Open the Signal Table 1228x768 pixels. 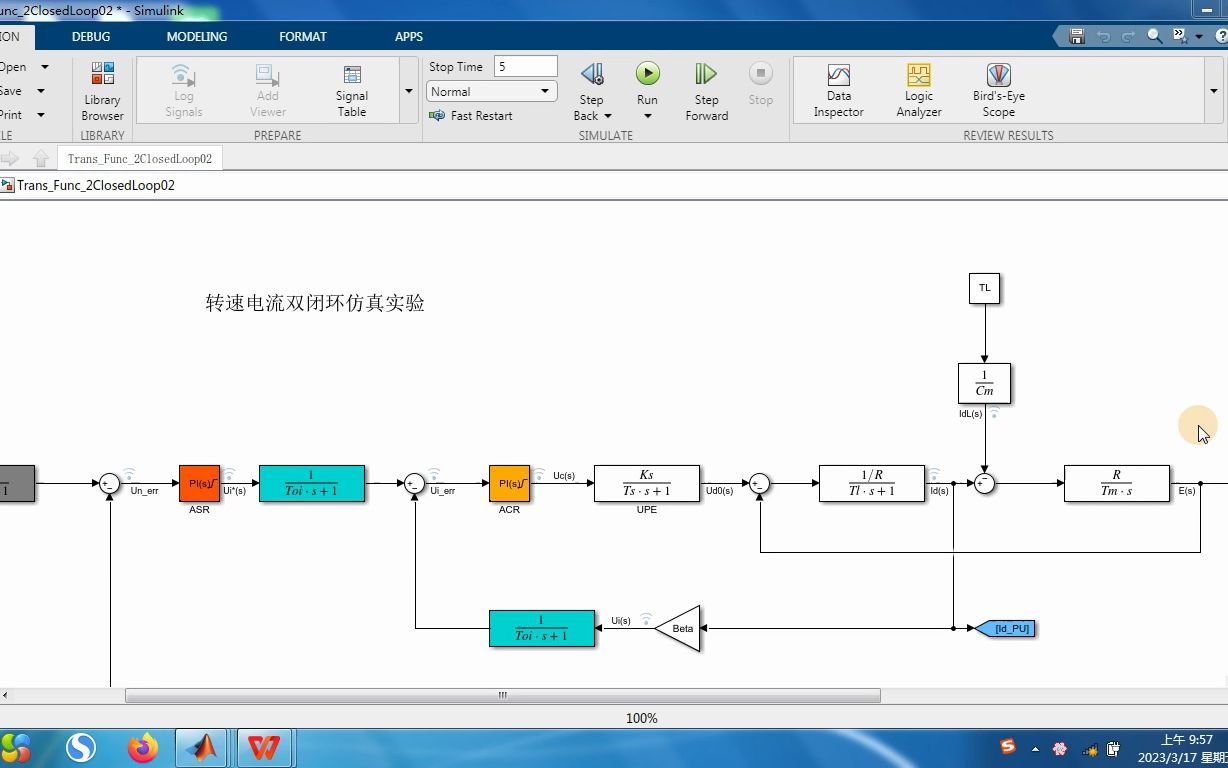[x=352, y=91]
